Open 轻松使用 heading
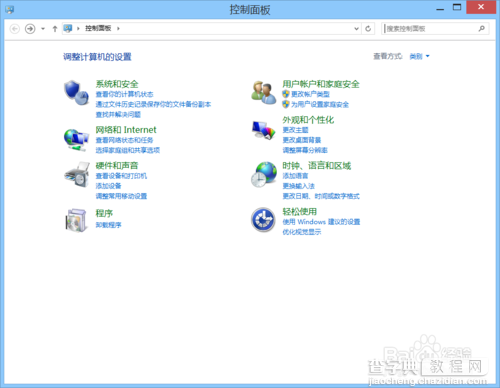 [300, 211]
